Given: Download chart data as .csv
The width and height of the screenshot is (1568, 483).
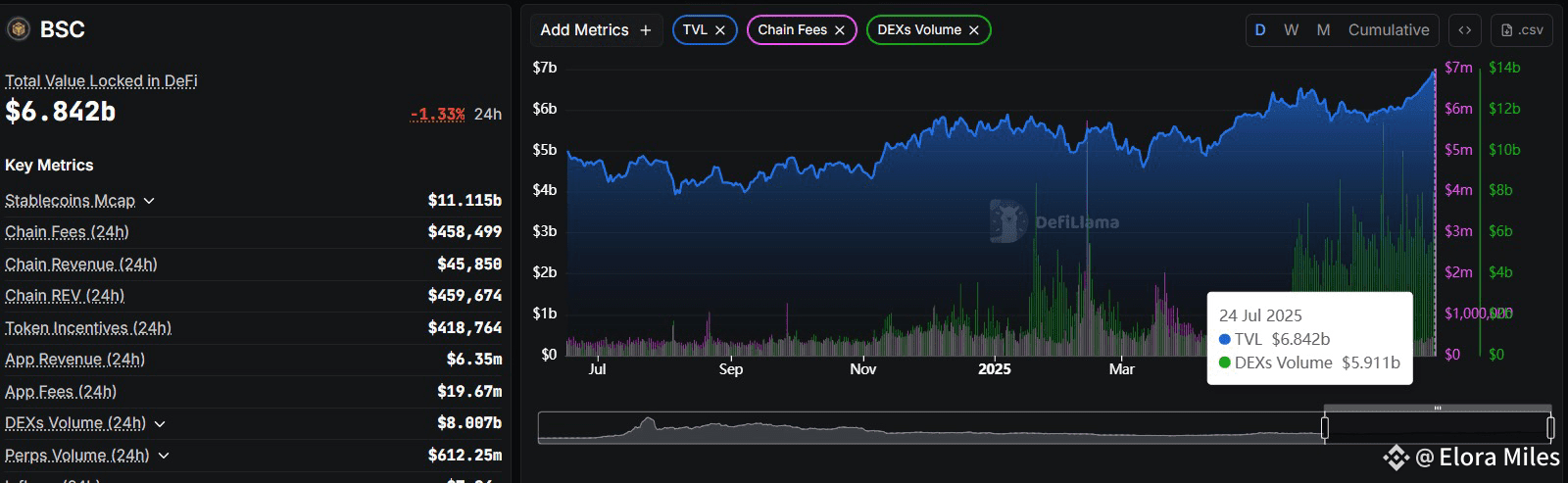Looking at the screenshot, I should coord(1522,30).
